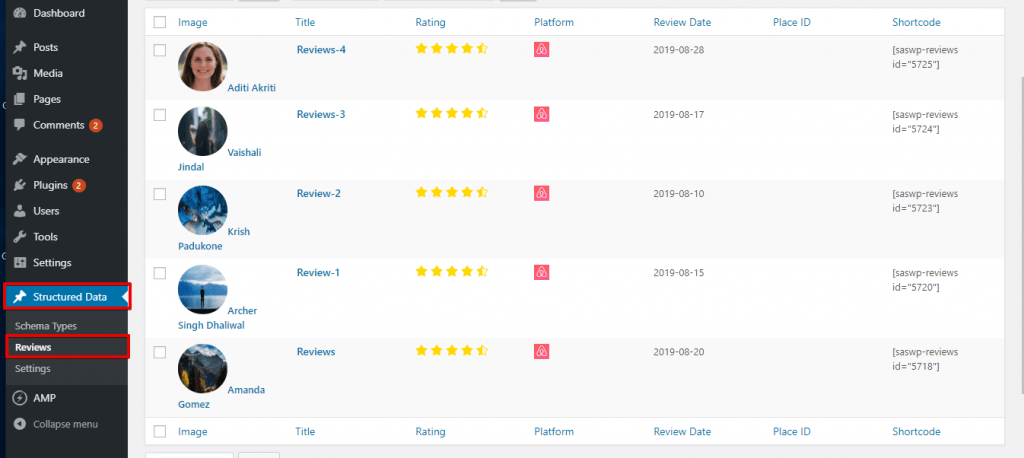Viewport: 1024px width, 458px height.
Task: Sort reviews by Title column header
Action: pyautogui.click(x=305, y=22)
